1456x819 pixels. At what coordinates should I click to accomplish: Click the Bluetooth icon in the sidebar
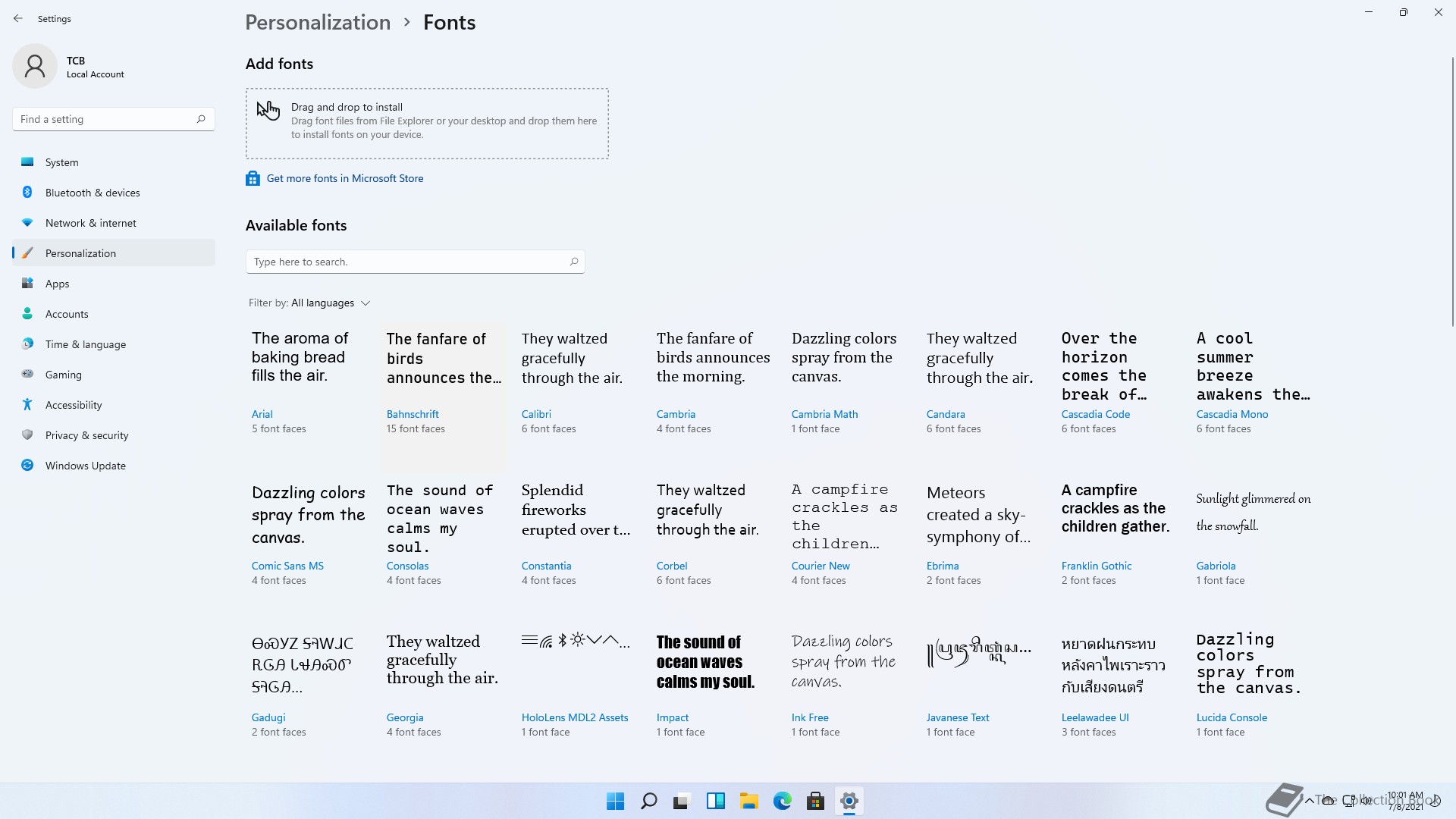(x=27, y=192)
